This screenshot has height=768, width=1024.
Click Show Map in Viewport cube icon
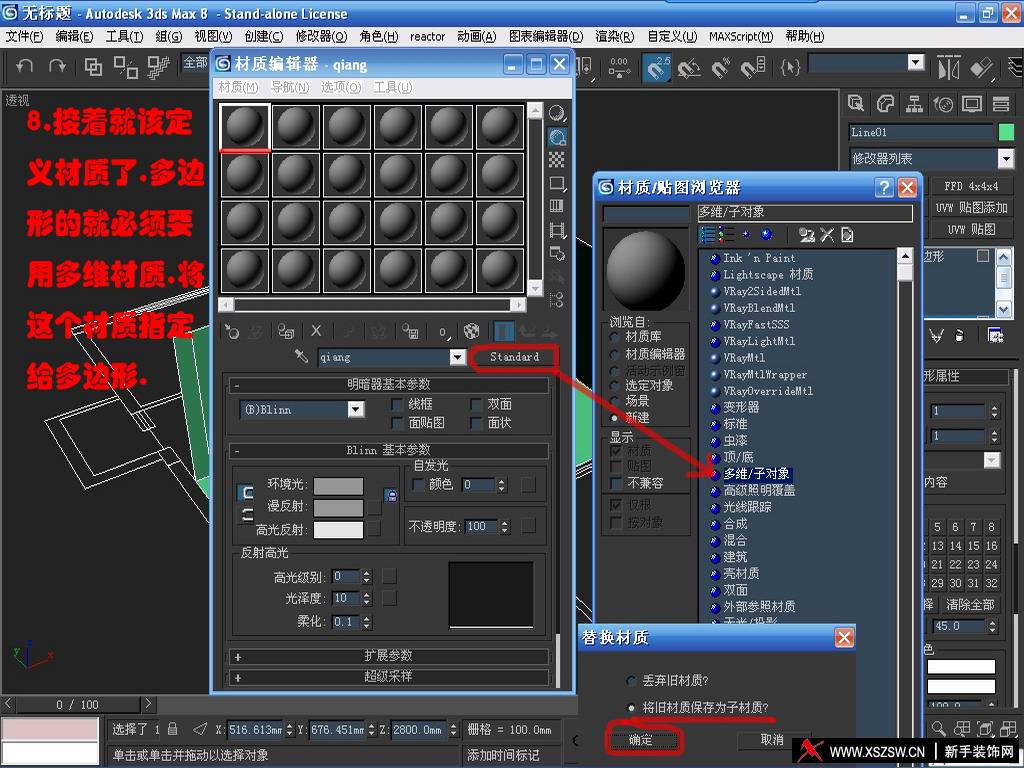click(472, 332)
